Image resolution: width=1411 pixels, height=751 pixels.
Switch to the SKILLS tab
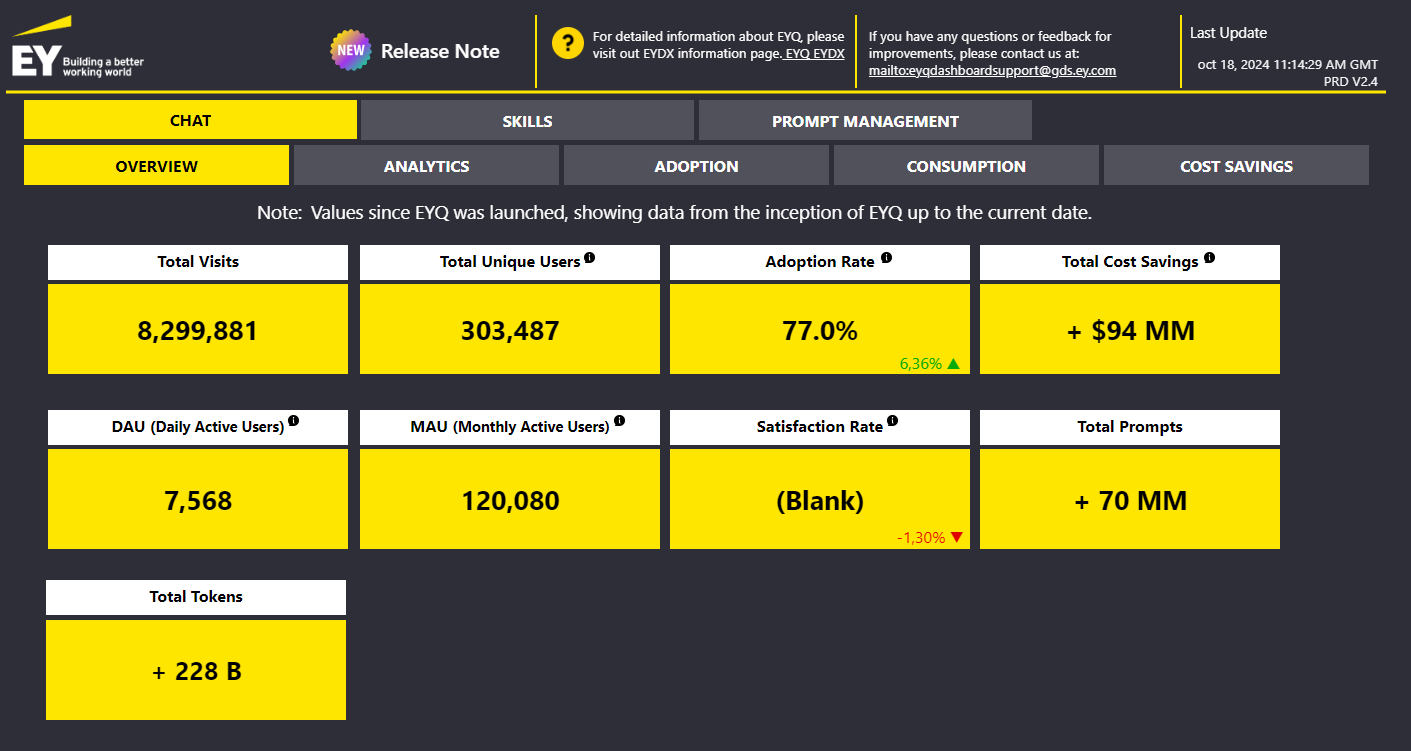527,121
